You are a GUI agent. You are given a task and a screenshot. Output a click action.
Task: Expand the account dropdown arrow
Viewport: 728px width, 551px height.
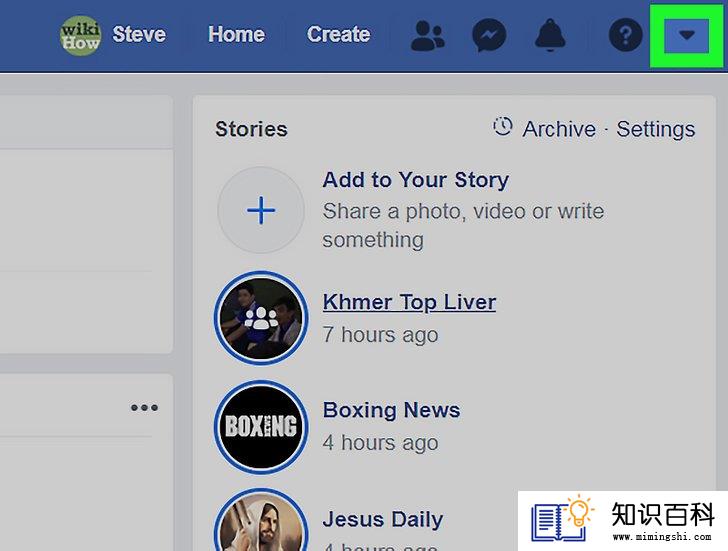point(686,35)
